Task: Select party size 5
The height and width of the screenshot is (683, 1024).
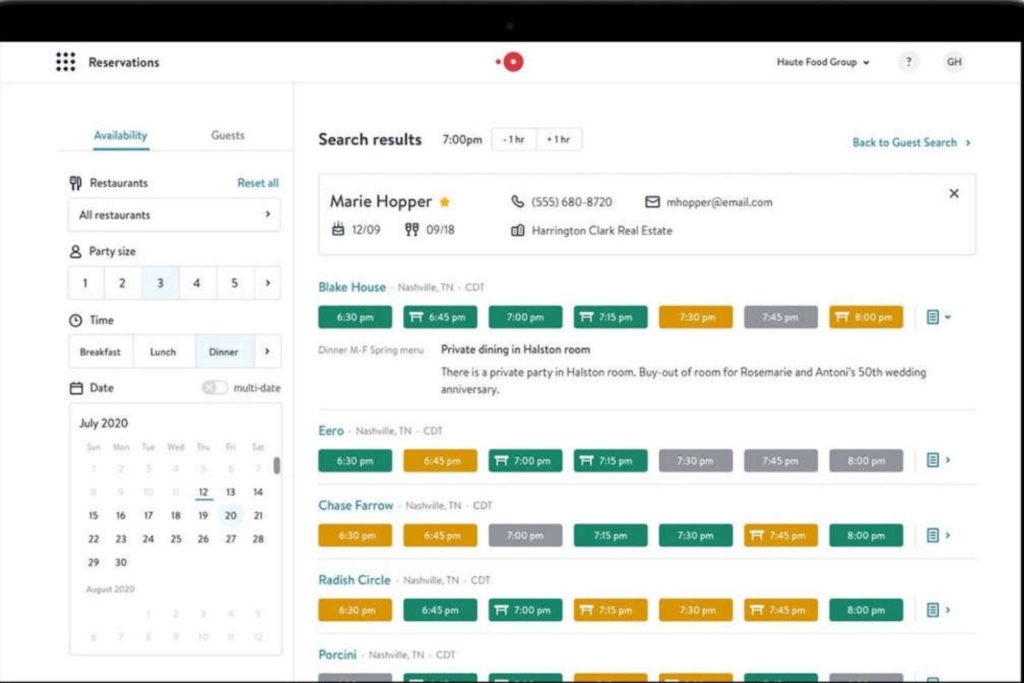Action: [234, 283]
